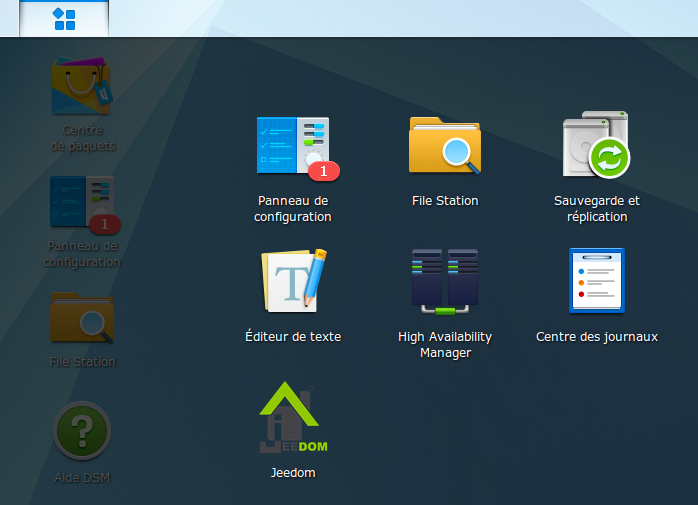Open Aide DSM desktop shortcut

(x=82, y=431)
